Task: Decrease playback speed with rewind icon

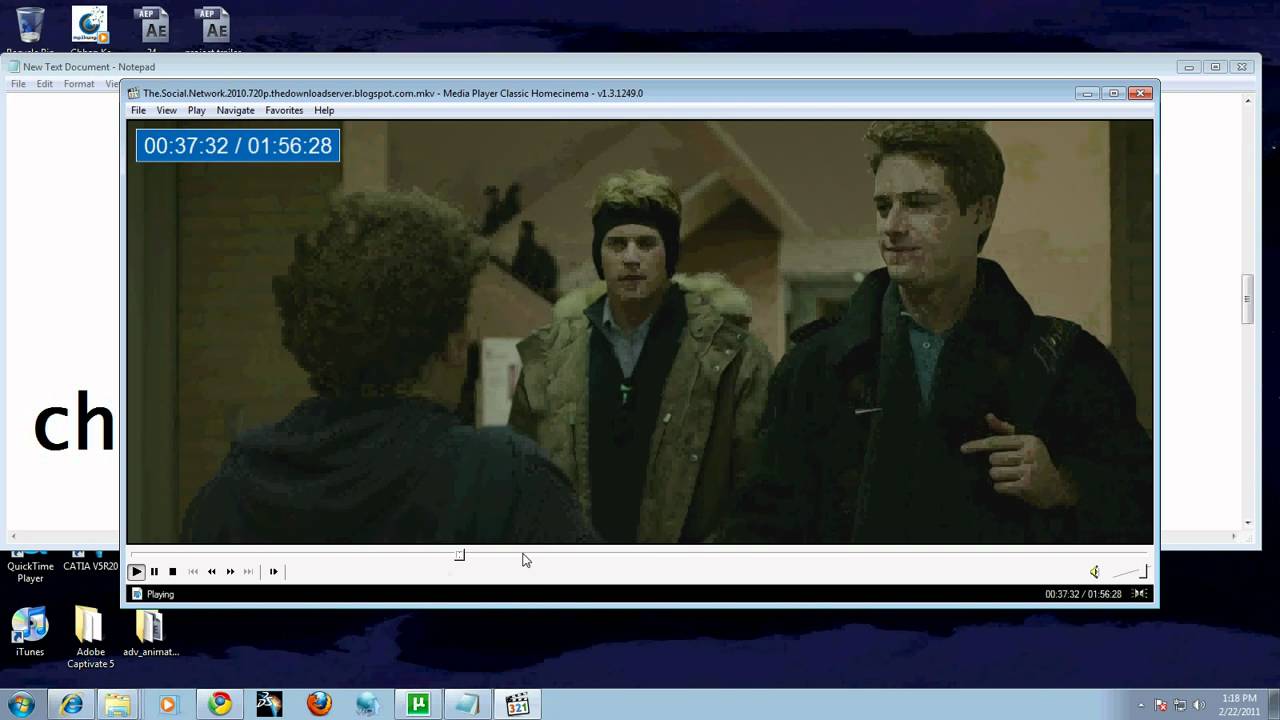Action: [x=211, y=572]
